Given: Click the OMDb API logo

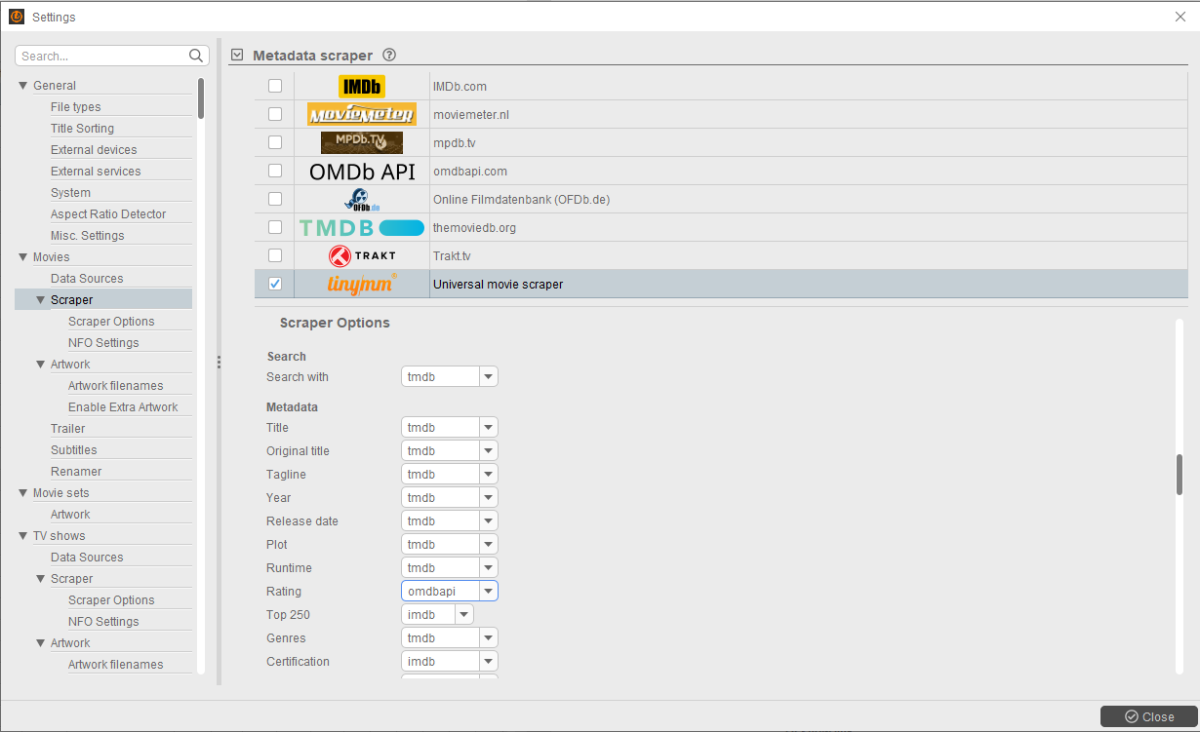Looking at the screenshot, I should click(361, 171).
